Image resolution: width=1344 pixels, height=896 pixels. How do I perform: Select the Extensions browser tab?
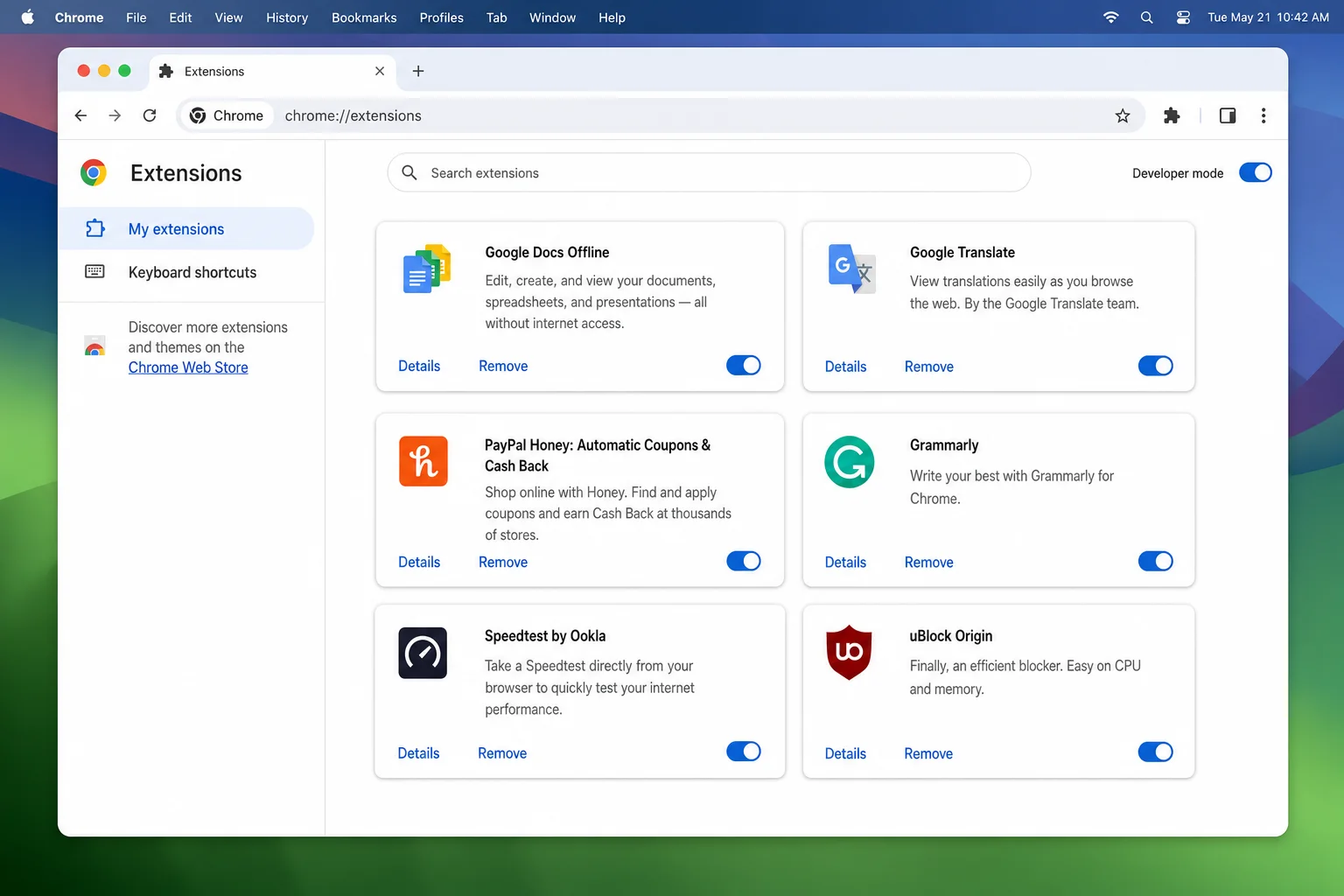(273, 71)
